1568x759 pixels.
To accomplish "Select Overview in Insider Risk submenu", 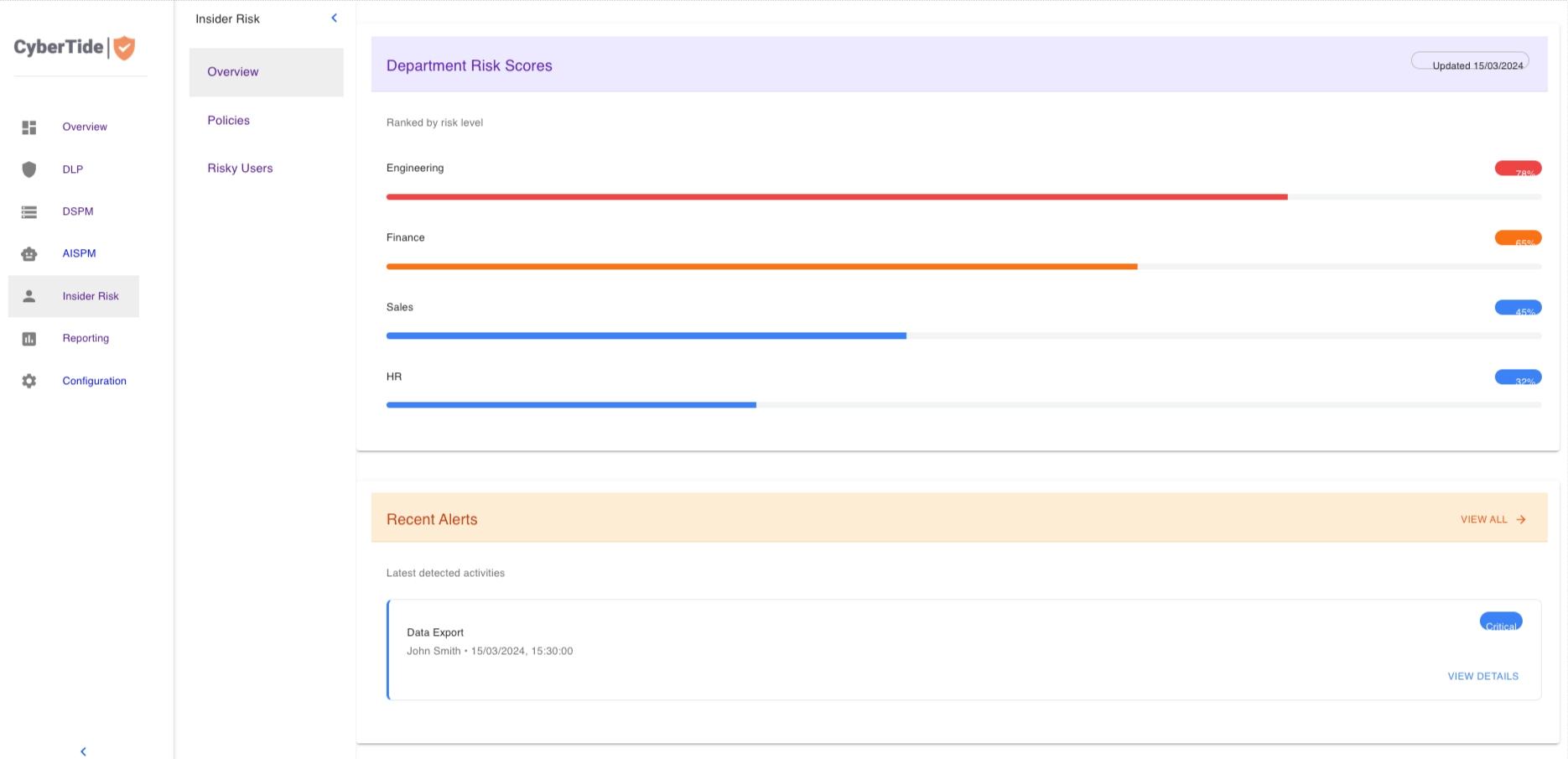I will (x=233, y=72).
